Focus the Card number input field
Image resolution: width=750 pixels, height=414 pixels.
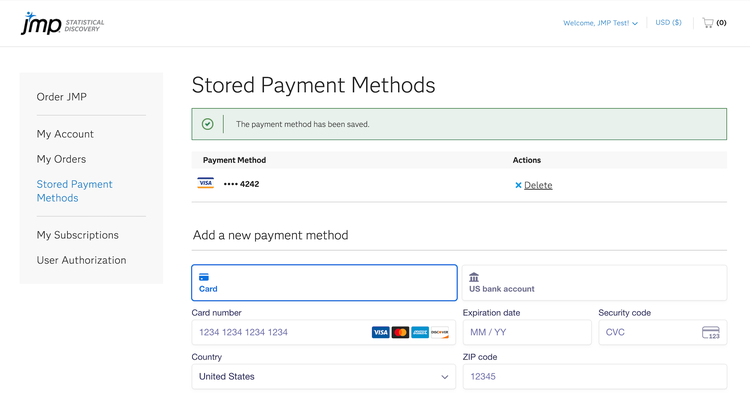324,332
